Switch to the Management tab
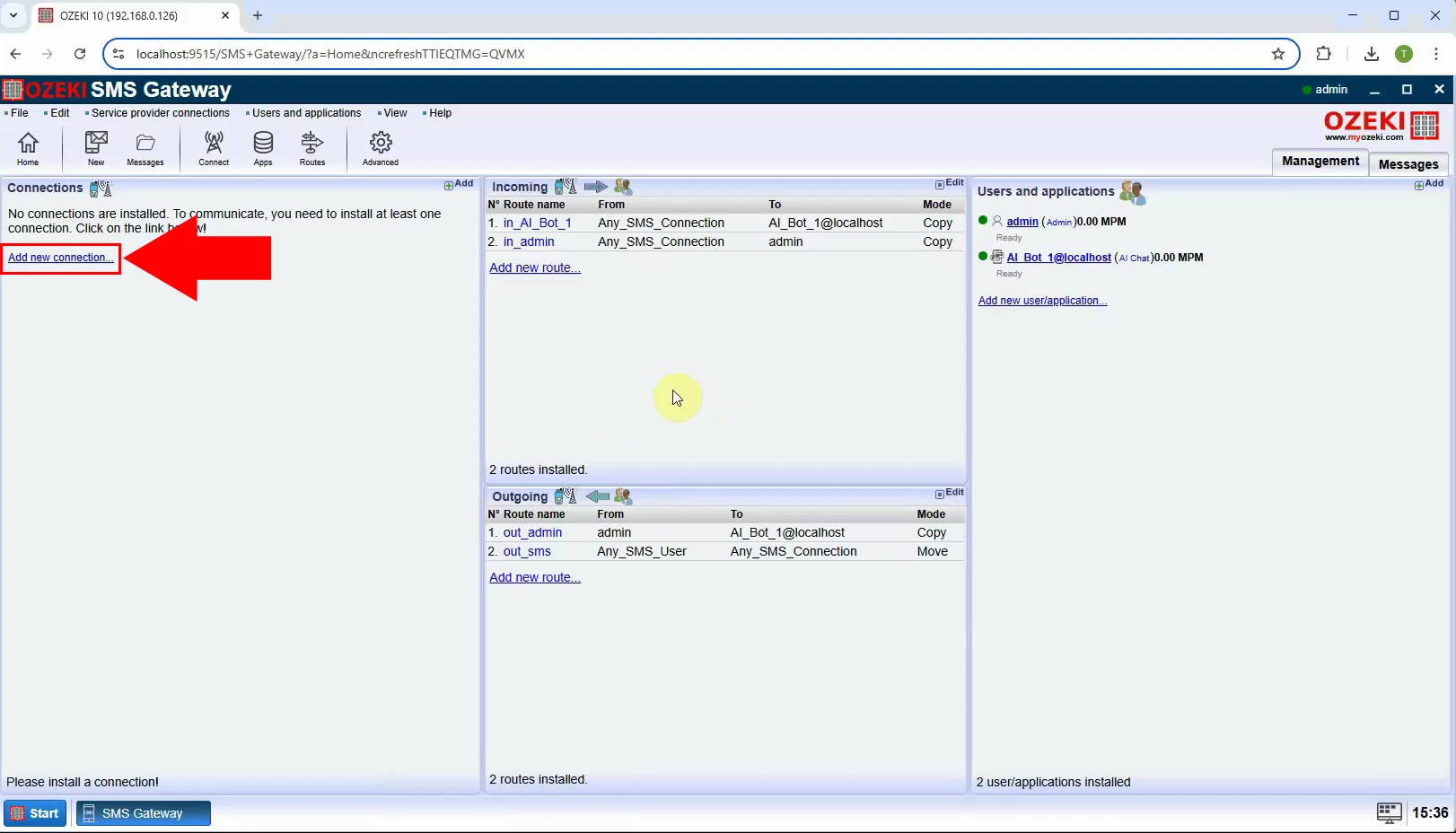1456x833 pixels. (x=1320, y=162)
